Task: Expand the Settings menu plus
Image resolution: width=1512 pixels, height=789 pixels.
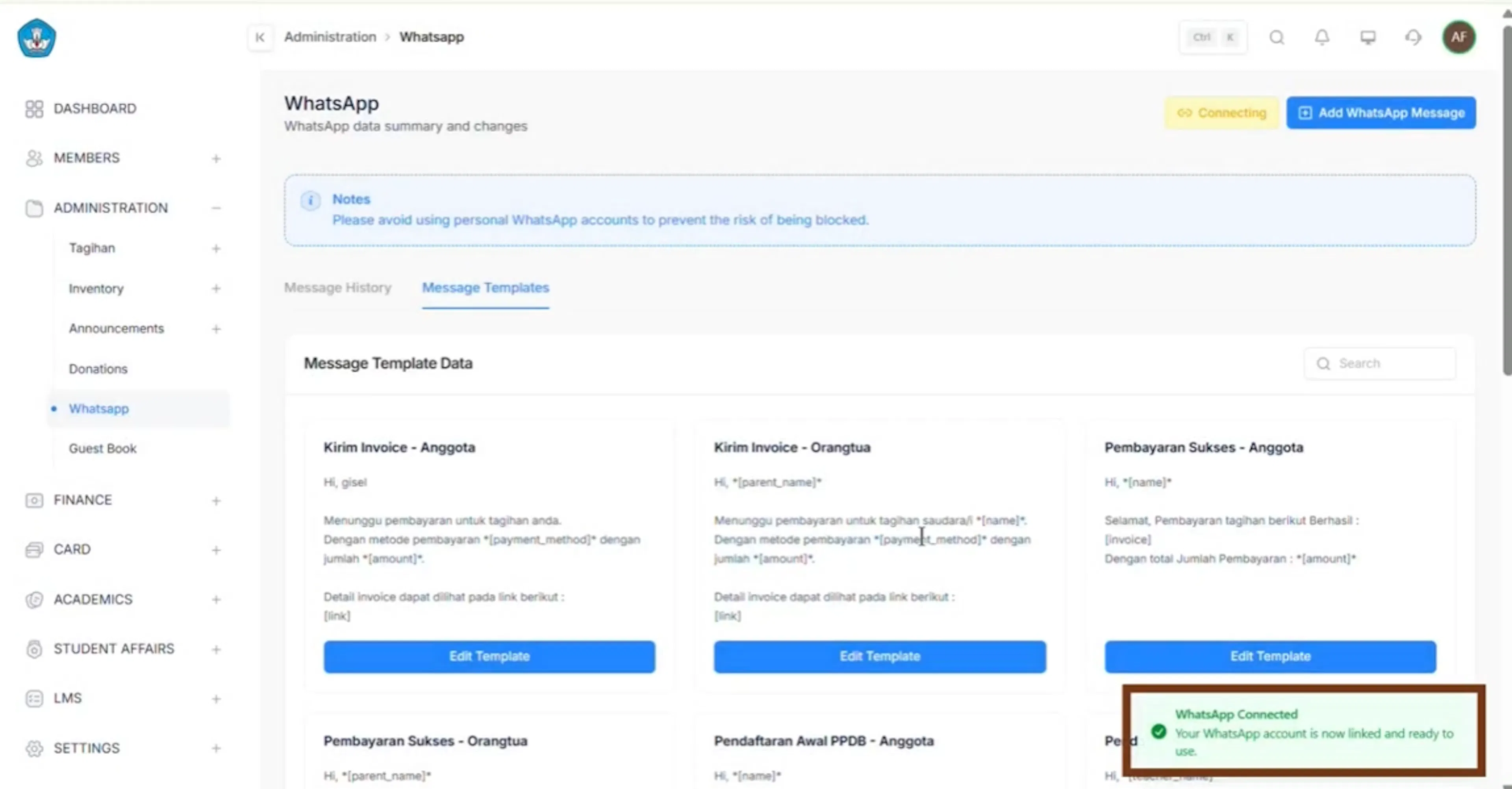Action: click(216, 748)
